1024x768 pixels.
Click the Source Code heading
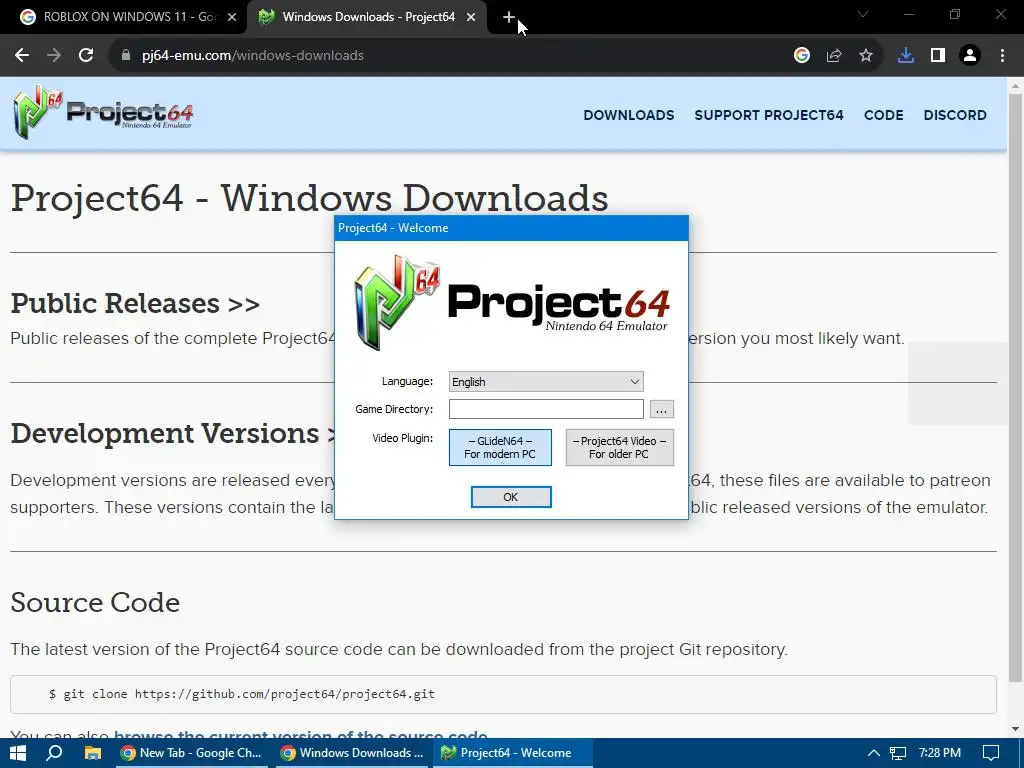[95, 602]
